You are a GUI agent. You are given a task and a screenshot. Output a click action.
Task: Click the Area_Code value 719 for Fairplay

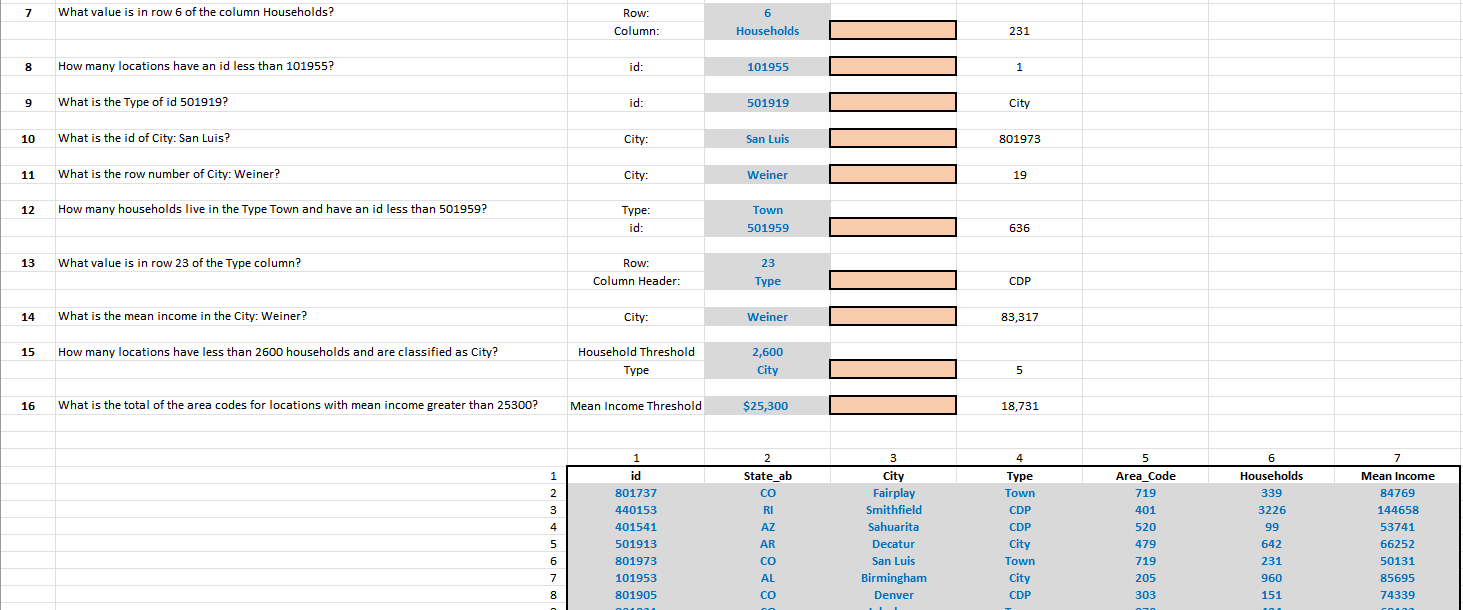(1145, 492)
